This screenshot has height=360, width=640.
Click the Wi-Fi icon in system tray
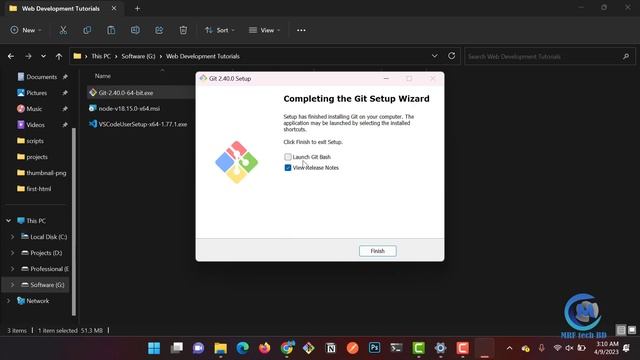[557, 348]
